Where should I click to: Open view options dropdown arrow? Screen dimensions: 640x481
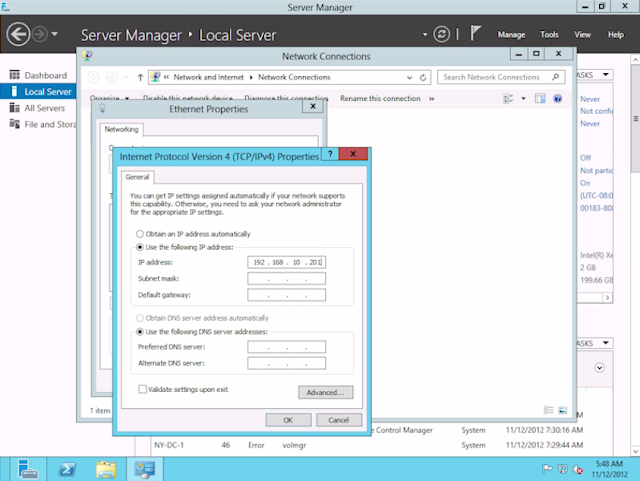(523, 98)
